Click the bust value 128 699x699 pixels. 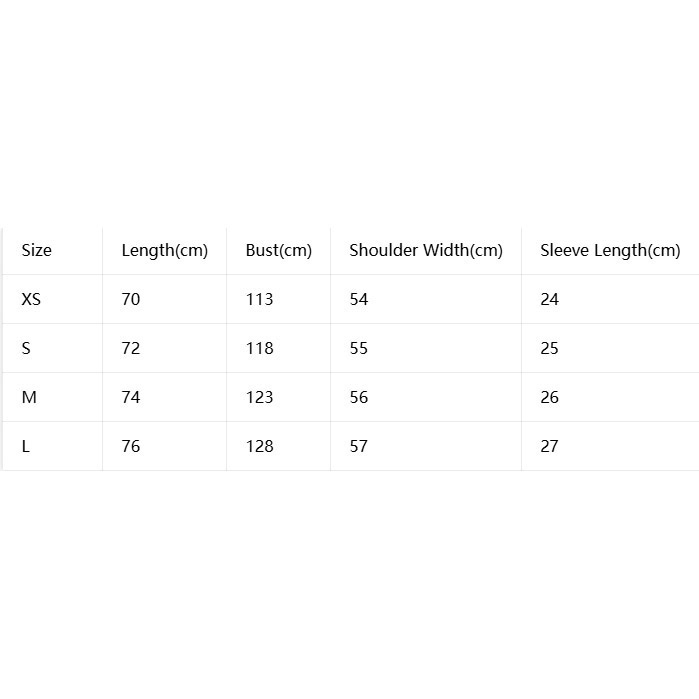(x=259, y=446)
